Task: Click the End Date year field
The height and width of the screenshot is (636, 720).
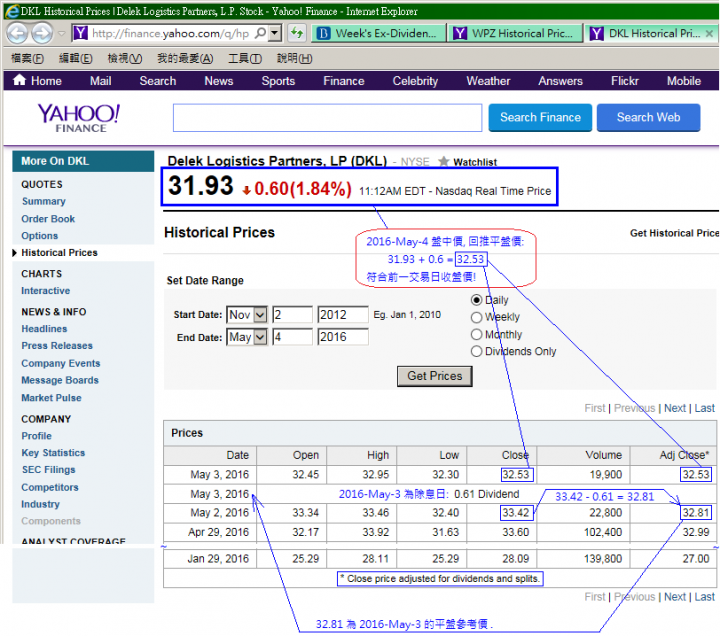Action: 343,337
